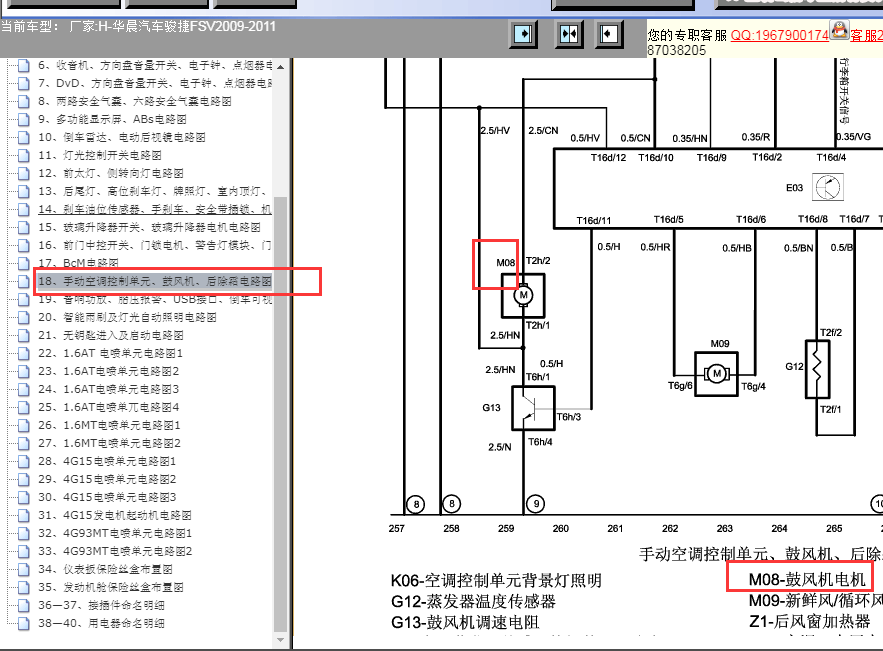Click the G13 blower speed resistor symbol
The width and height of the screenshot is (883, 651).
[x=533, y=408]
